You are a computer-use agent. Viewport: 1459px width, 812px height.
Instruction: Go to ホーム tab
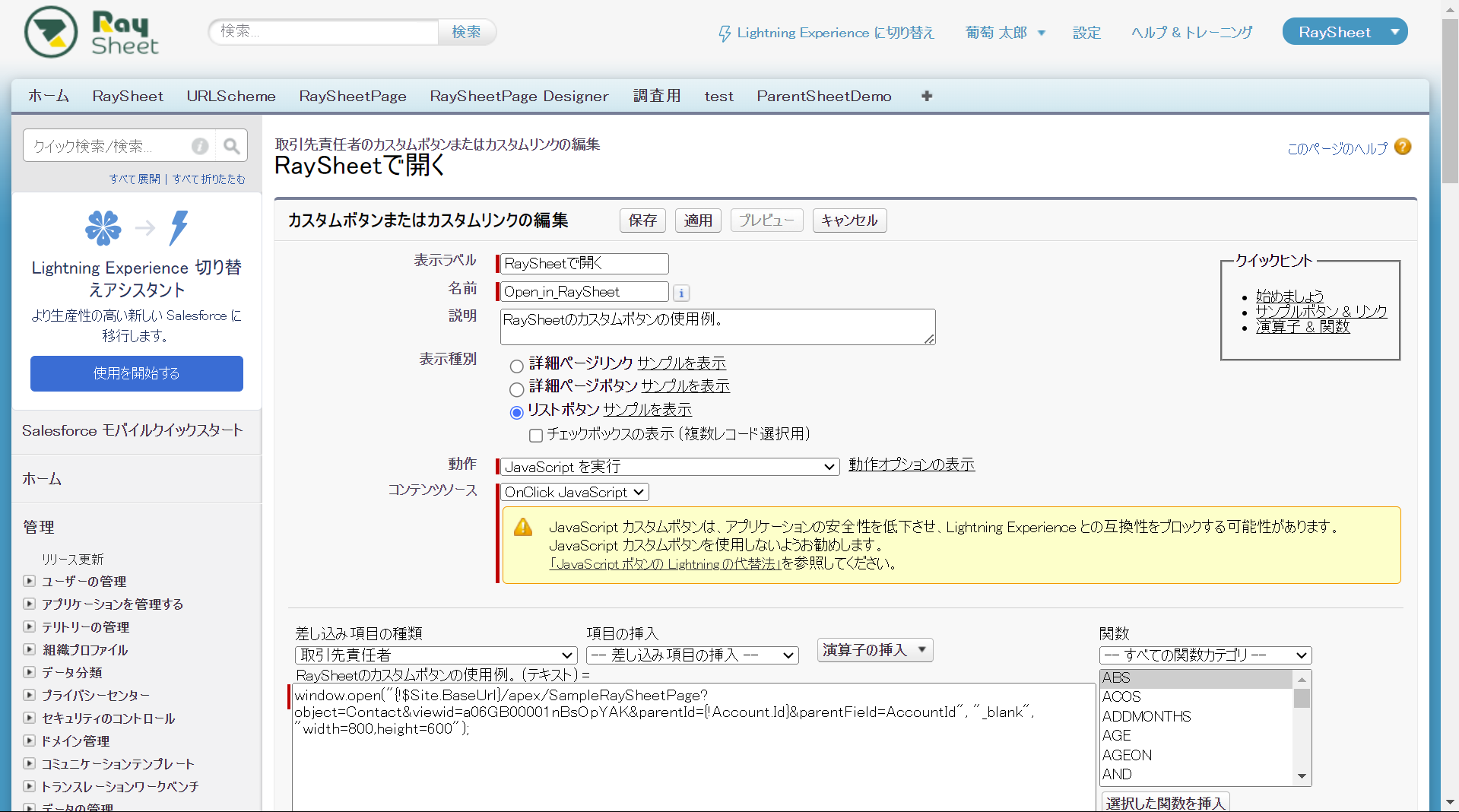coord(49,96)
